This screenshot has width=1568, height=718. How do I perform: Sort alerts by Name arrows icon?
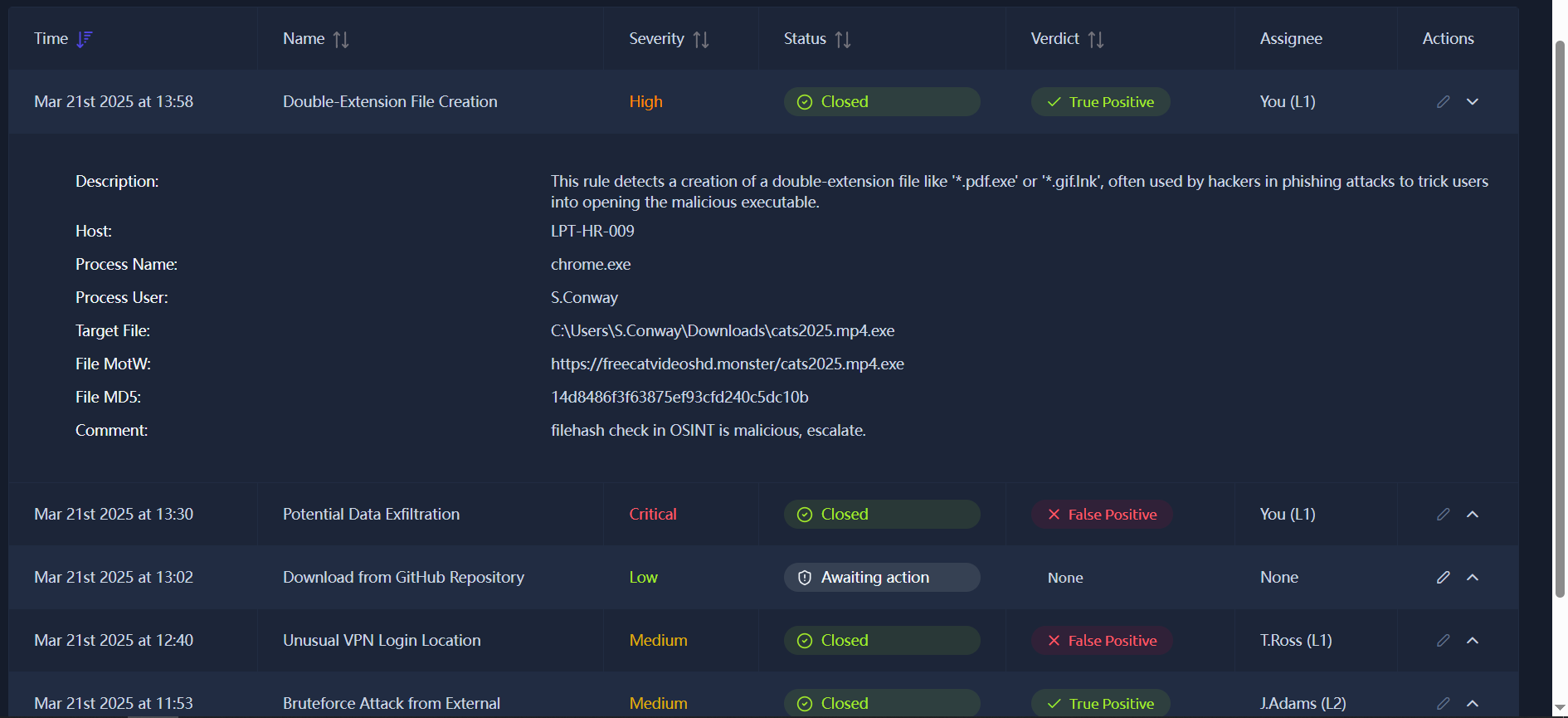pos(341,39)
